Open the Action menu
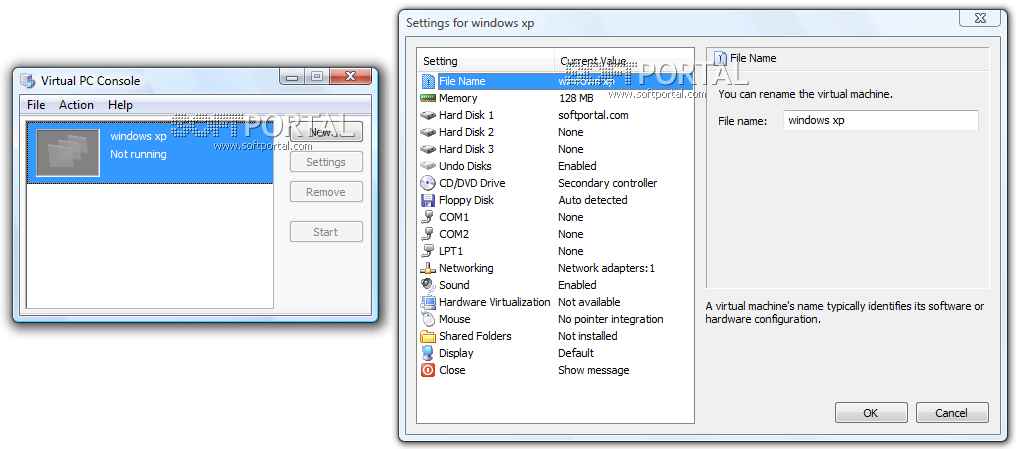1024x449 pixels. tap(76, 105)
